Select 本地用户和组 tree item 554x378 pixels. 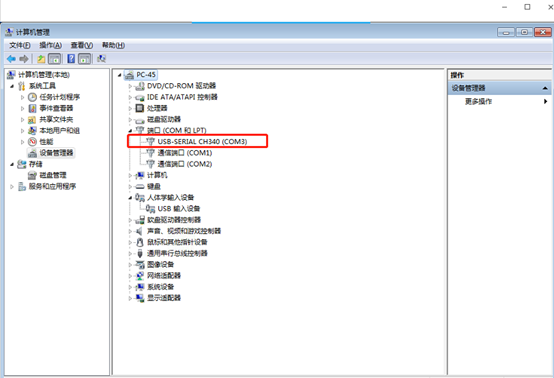59,131
